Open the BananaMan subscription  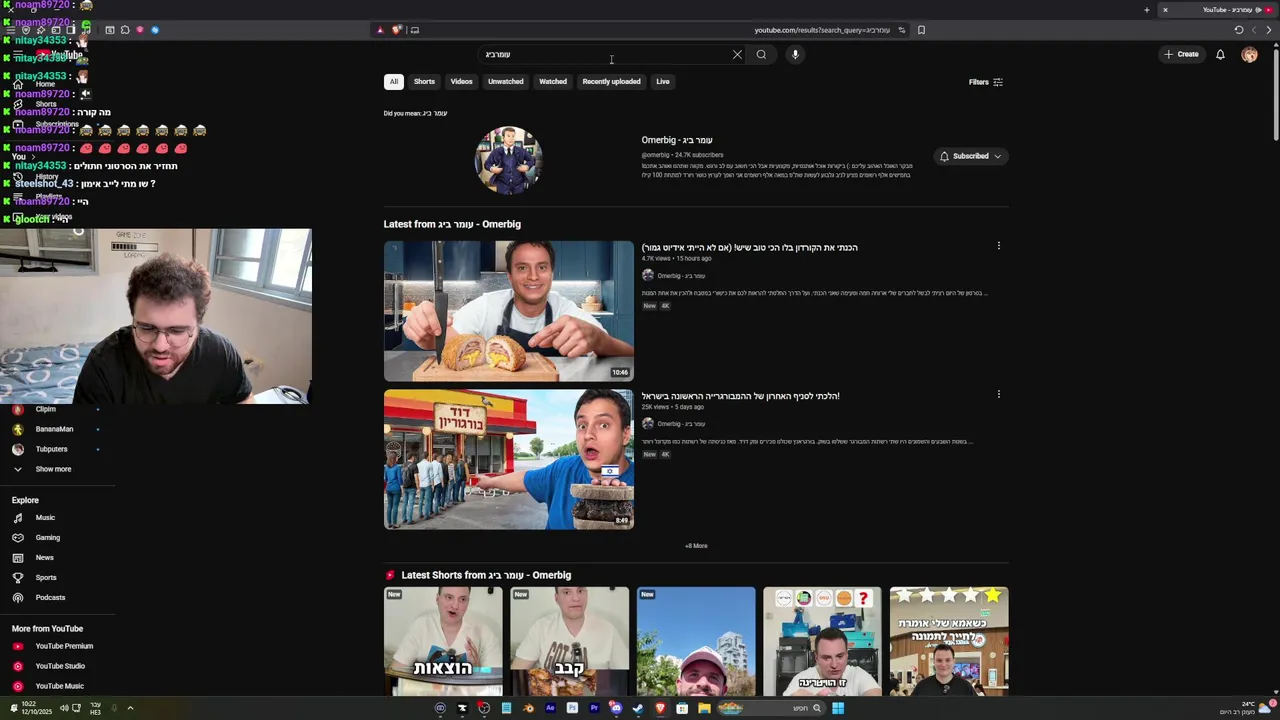[x=54, y=429]
